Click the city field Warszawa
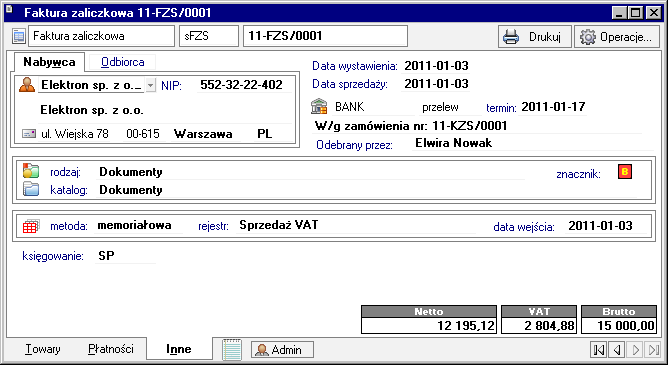The height and width of the screenshot is (365, 668). click(x=203, y=134)
